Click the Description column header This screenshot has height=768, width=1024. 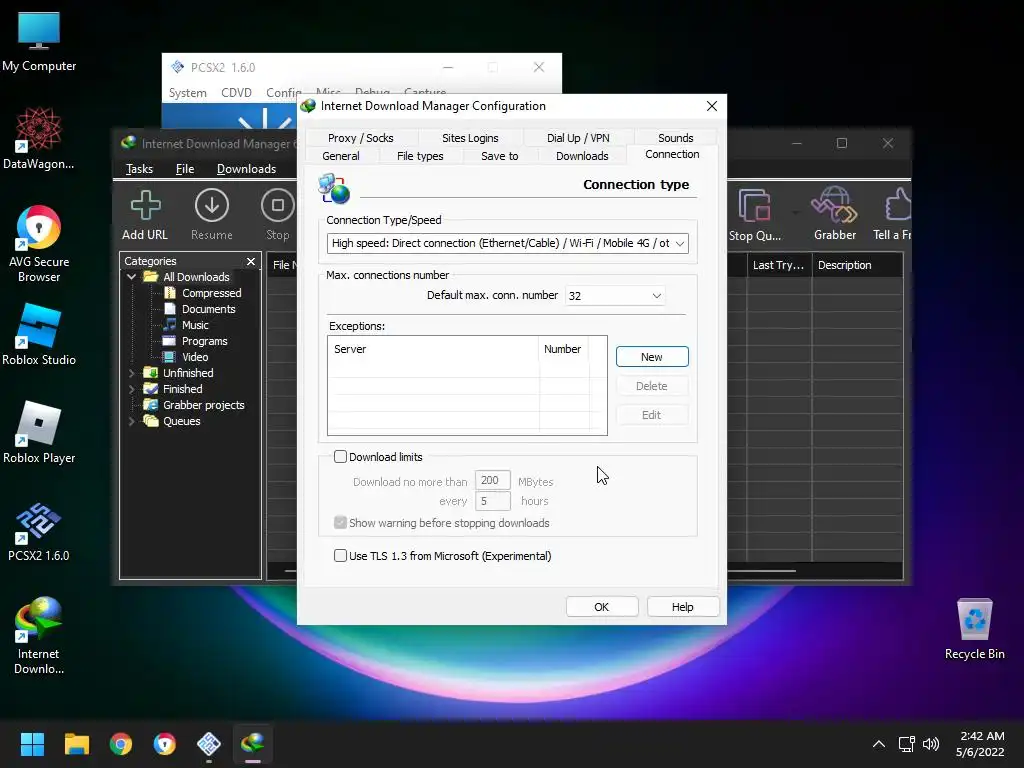857,265
